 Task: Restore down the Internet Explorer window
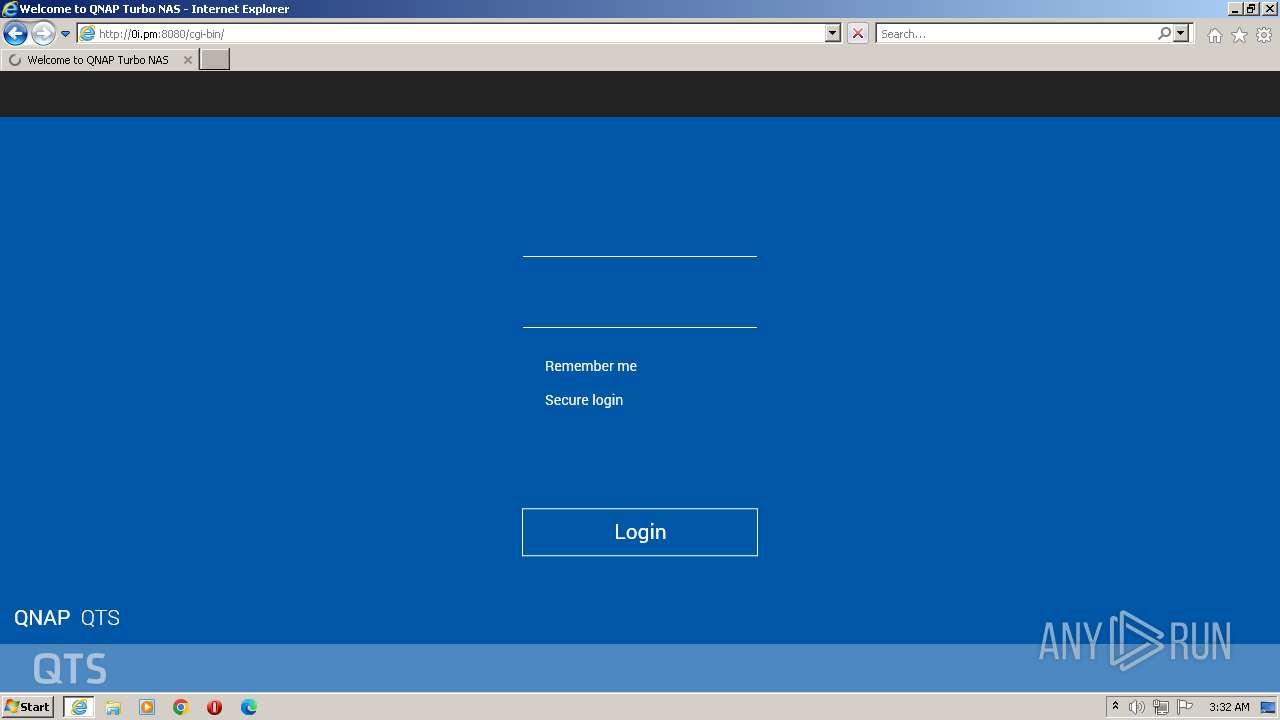click(1251, 9)
